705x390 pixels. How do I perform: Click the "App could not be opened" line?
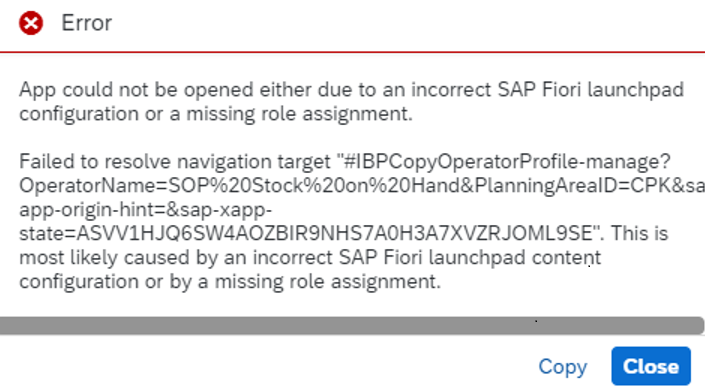coord(352,90)
